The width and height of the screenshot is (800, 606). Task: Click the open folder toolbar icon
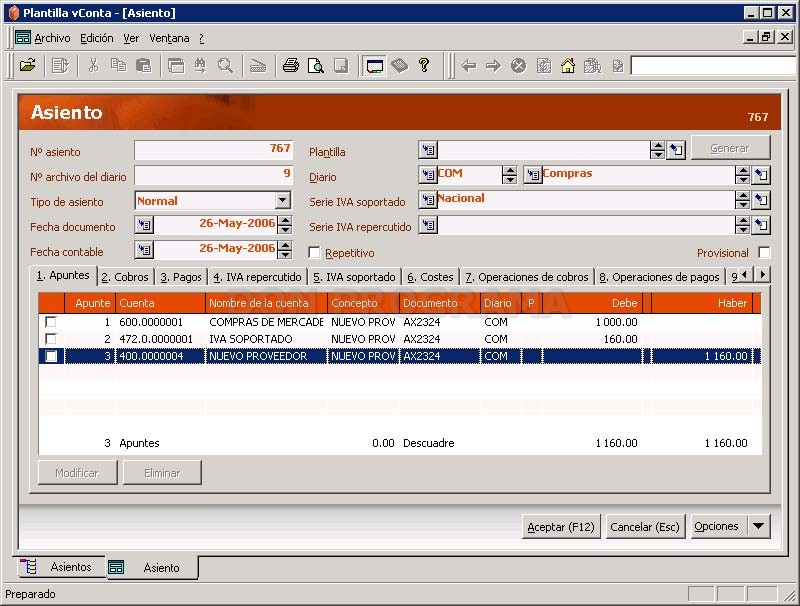pos(28,65)
